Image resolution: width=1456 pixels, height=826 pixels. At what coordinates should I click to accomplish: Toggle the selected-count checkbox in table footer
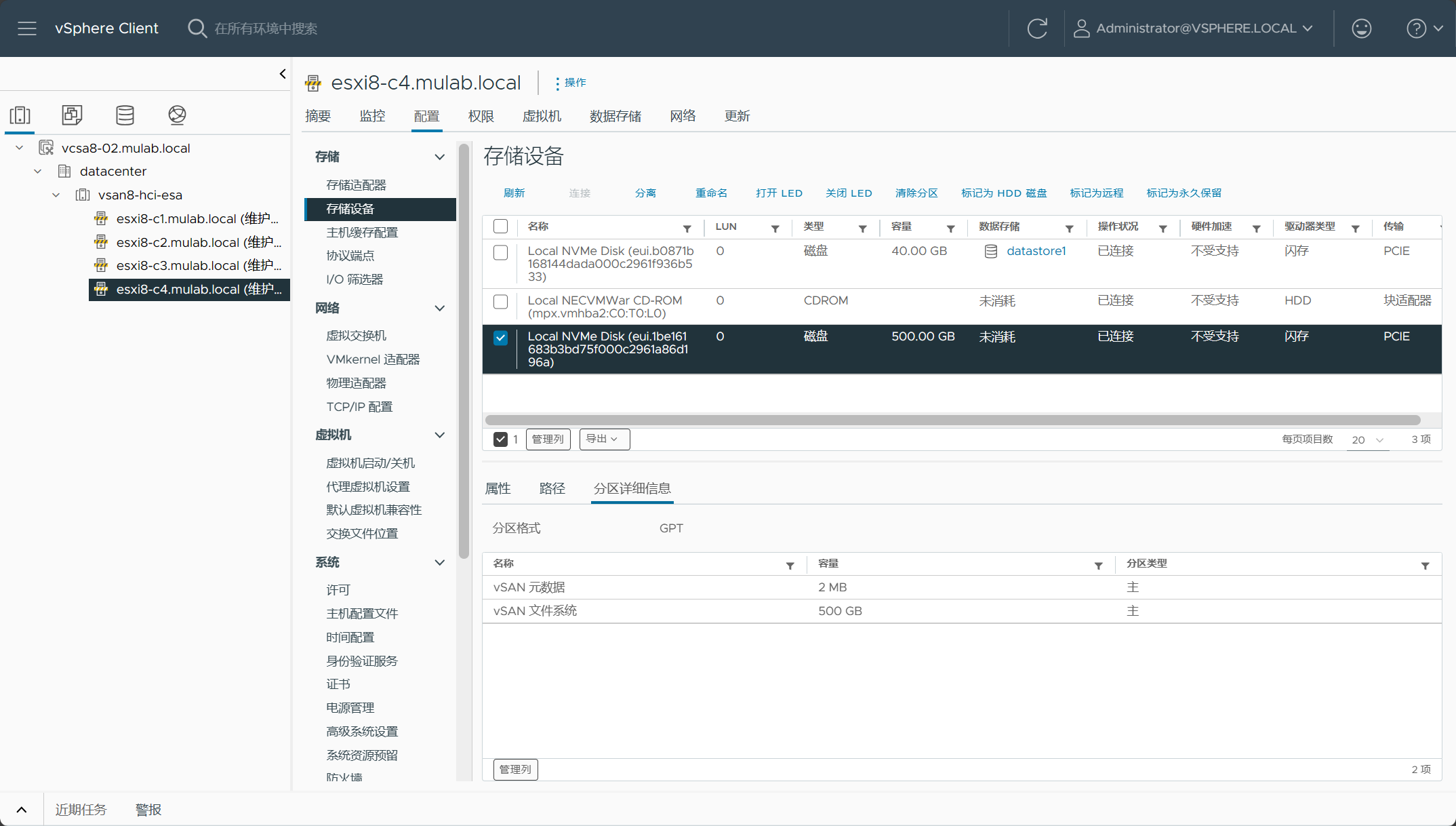pos(500,439)
